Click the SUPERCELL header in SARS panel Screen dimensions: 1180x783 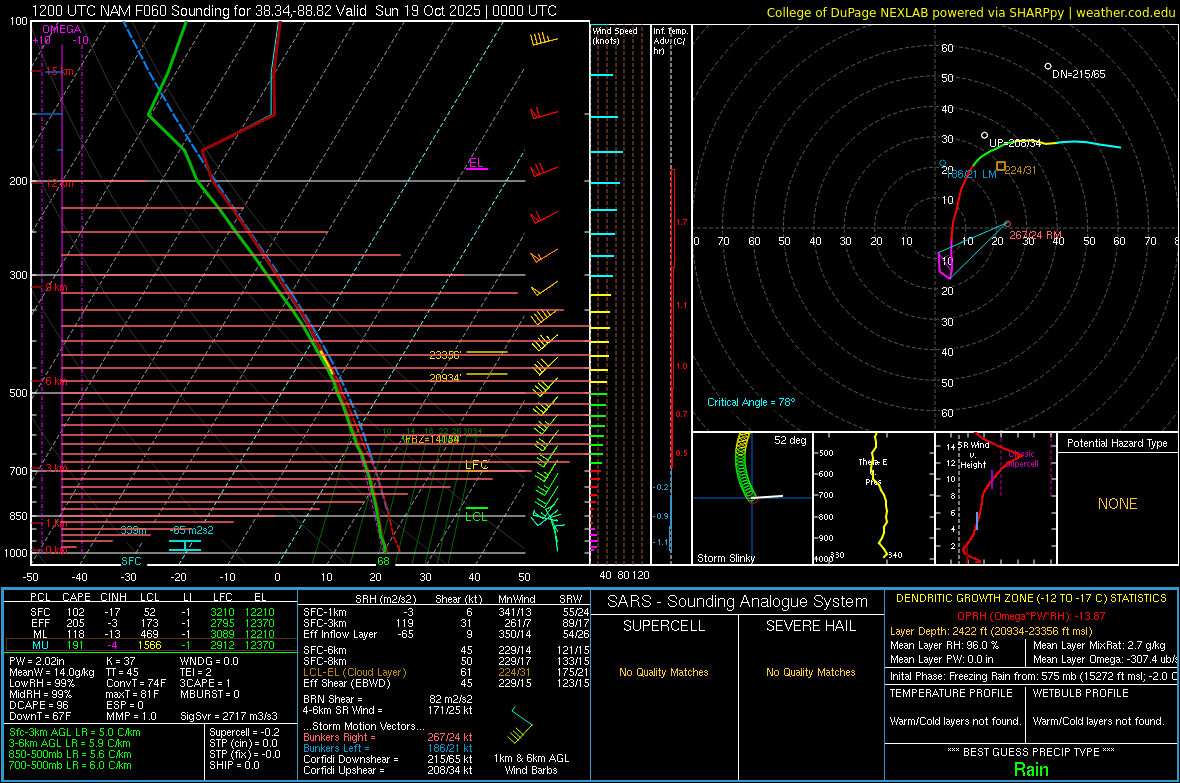[663, 626]
